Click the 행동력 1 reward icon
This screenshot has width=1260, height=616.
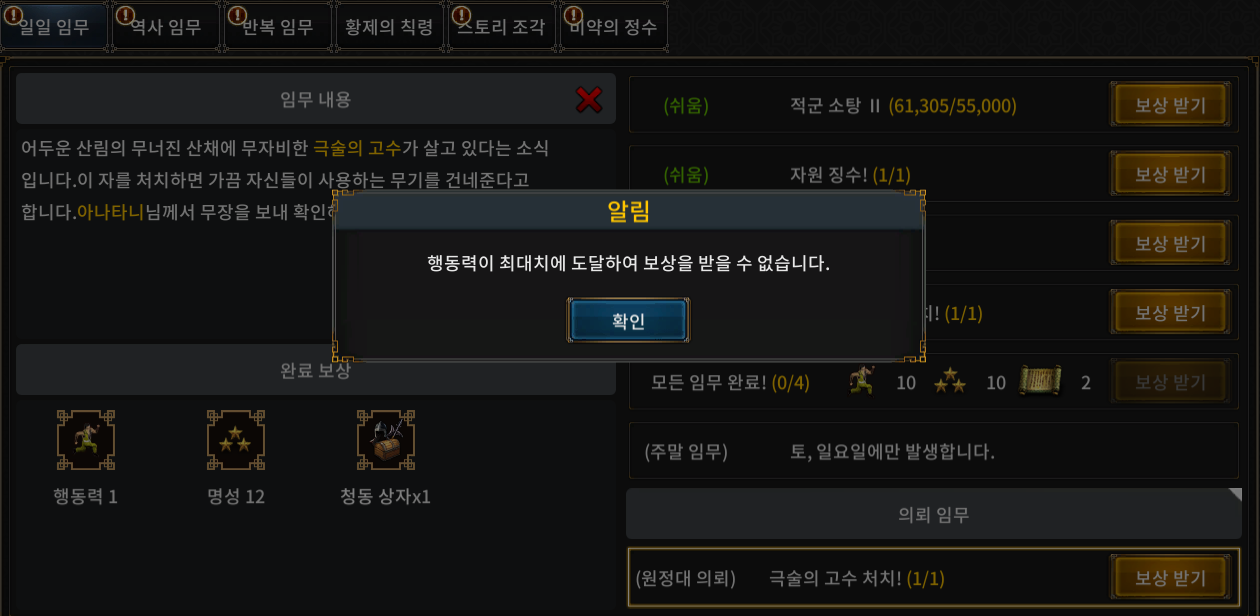point(86,440)
